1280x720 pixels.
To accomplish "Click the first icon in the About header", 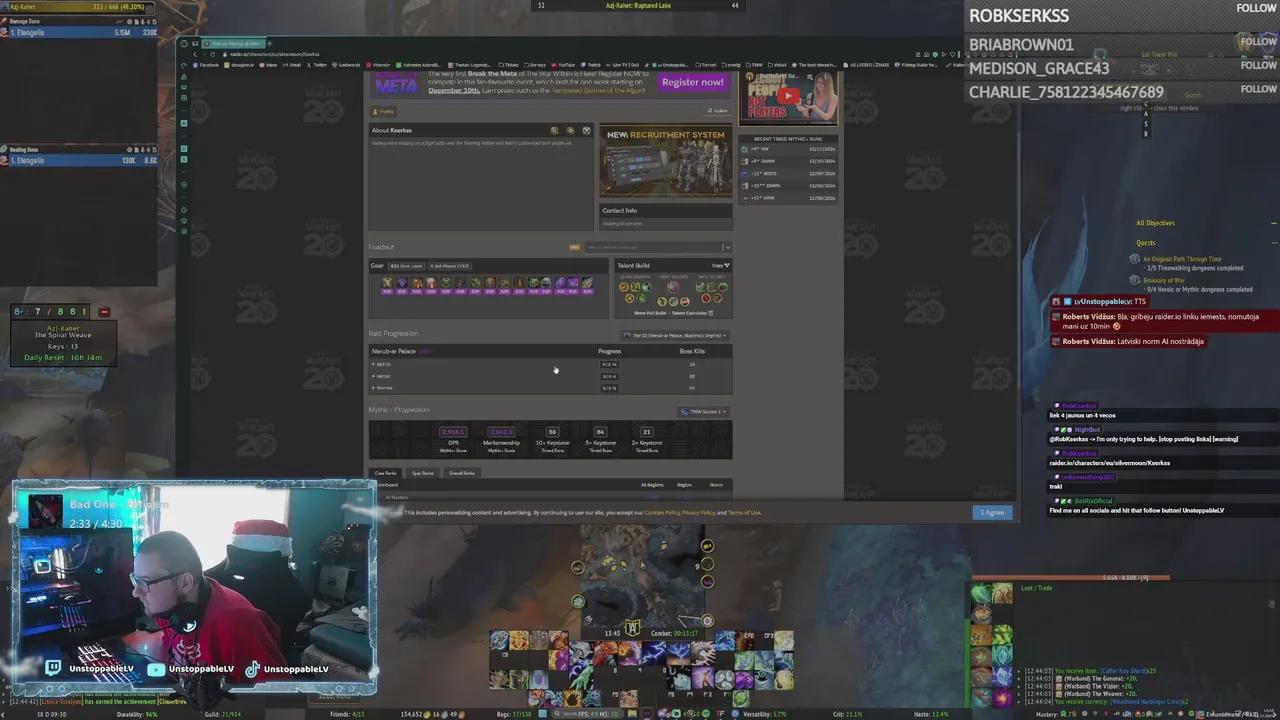I will coord(554,130).
